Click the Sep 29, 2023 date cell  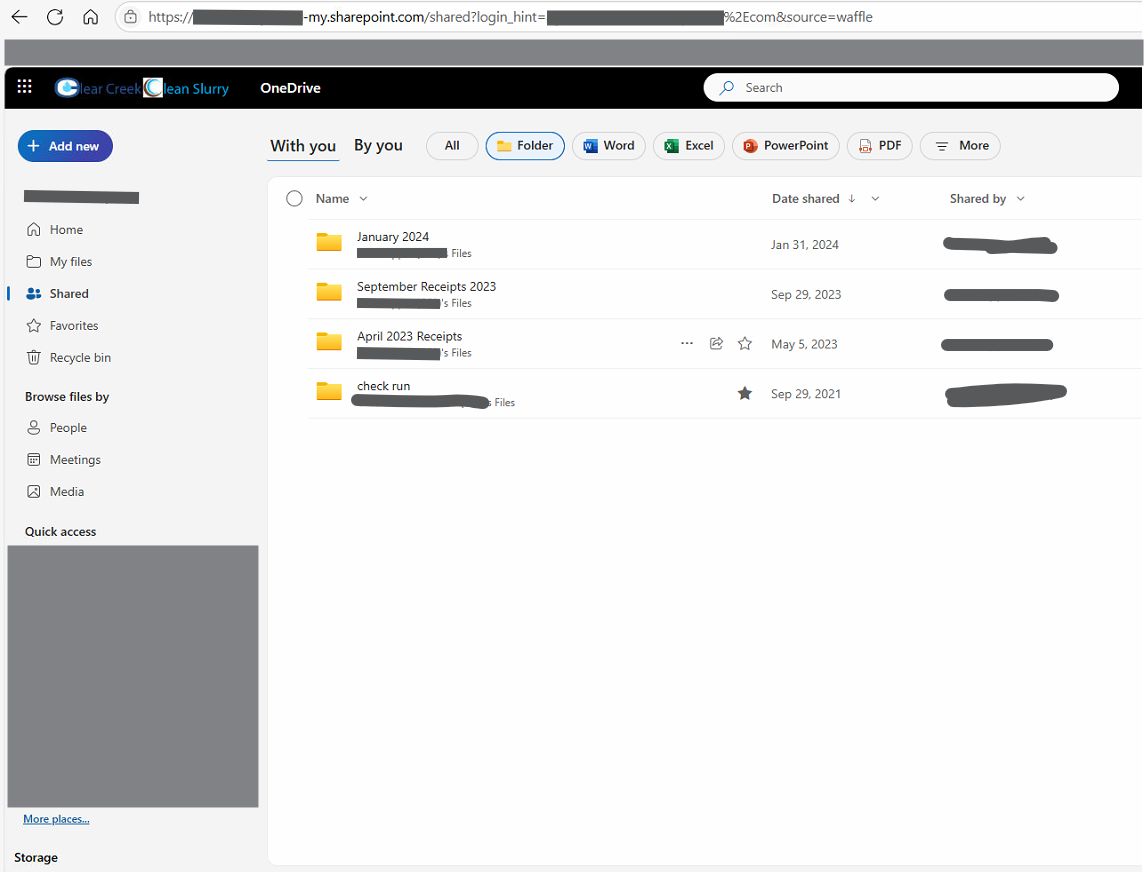pyautogui.click(x=806, y=294)
